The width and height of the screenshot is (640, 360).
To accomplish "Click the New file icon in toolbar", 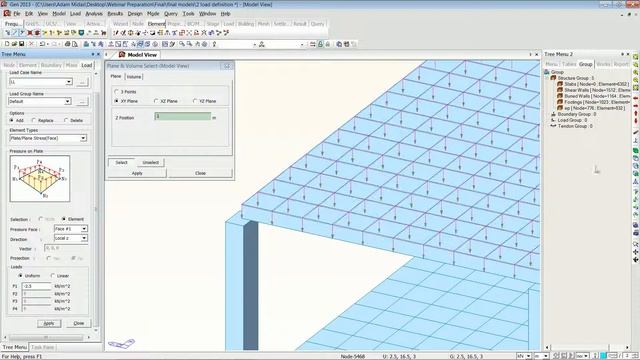I will [x=7, y=44].
